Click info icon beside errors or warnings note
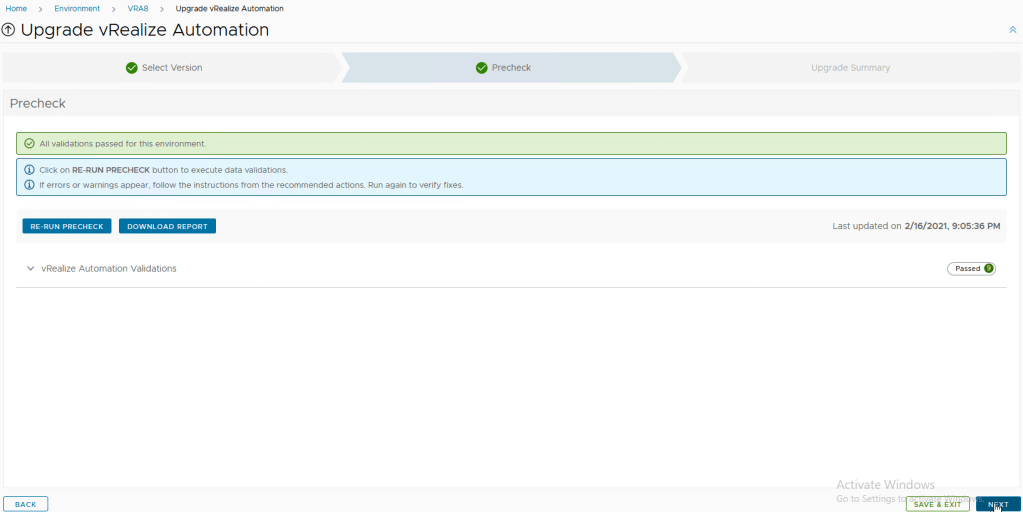The height and width of the screenshot is (512, 1023). point(29,185)
